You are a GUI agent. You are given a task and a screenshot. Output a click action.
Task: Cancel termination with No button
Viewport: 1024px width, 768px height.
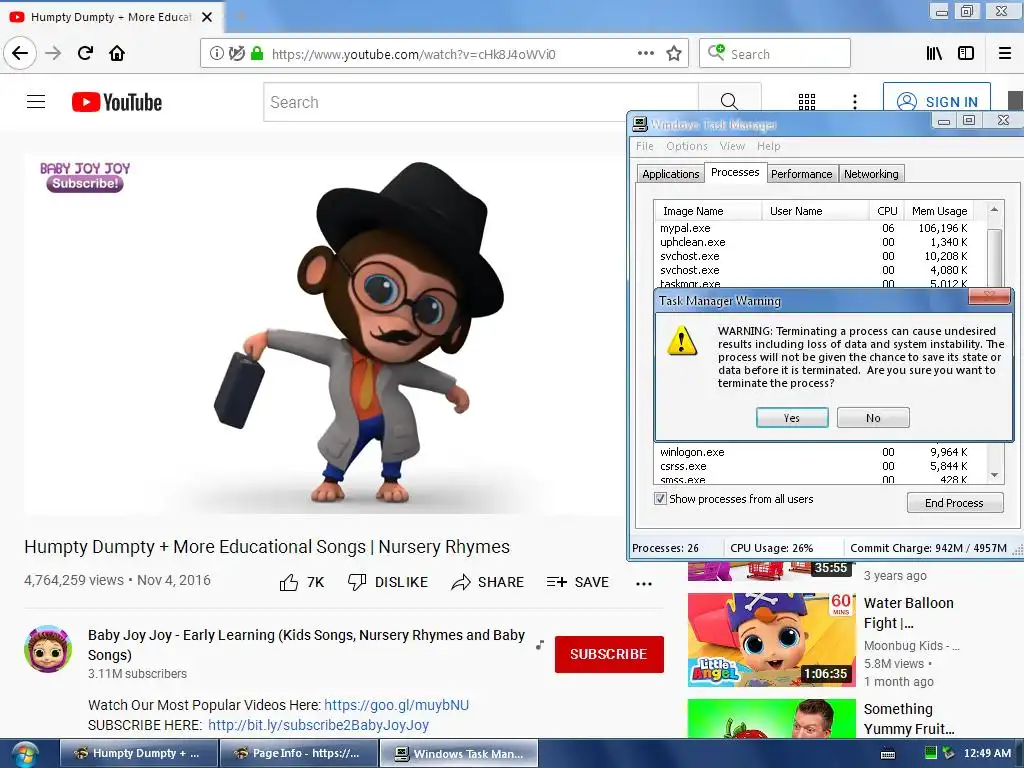pyautogui.click(x=873, y=418)
